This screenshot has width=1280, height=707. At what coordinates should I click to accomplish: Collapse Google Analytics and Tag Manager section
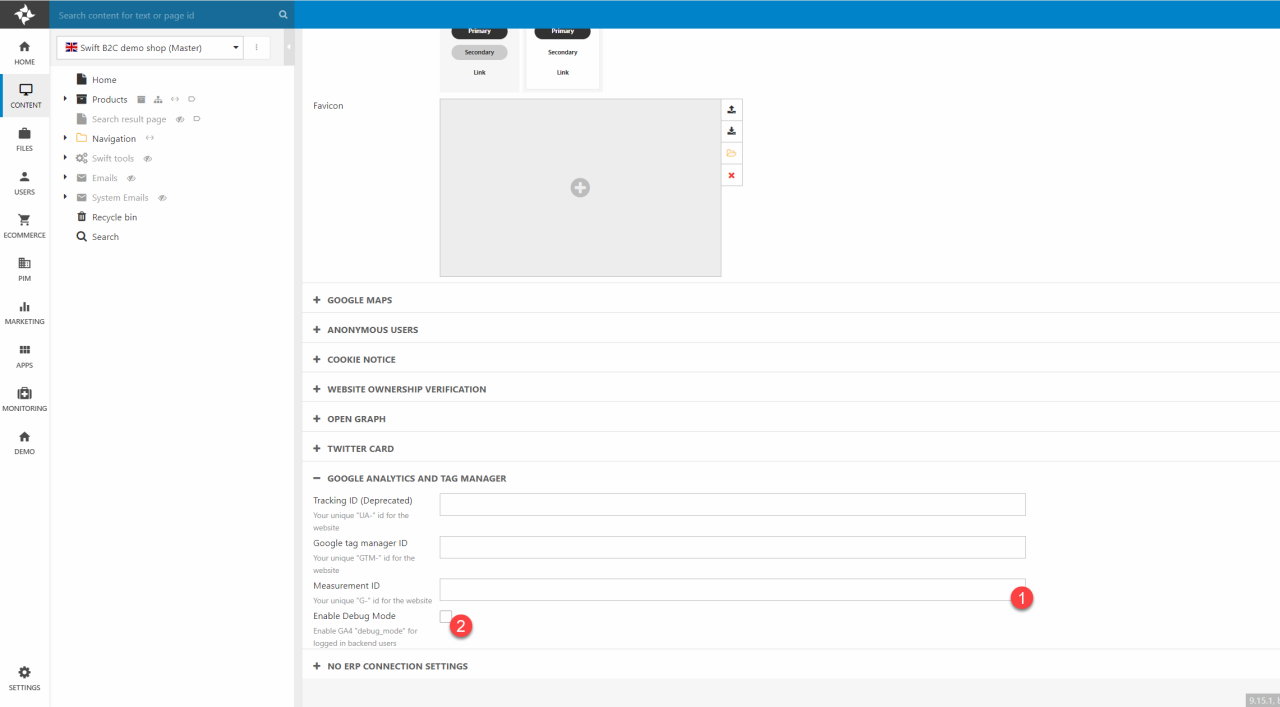coord(416,478)
